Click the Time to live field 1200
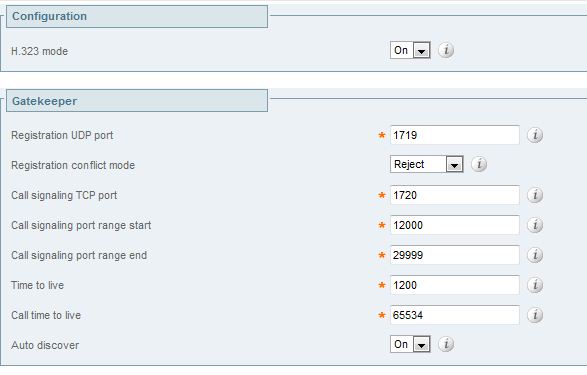 tap(454, 285)
